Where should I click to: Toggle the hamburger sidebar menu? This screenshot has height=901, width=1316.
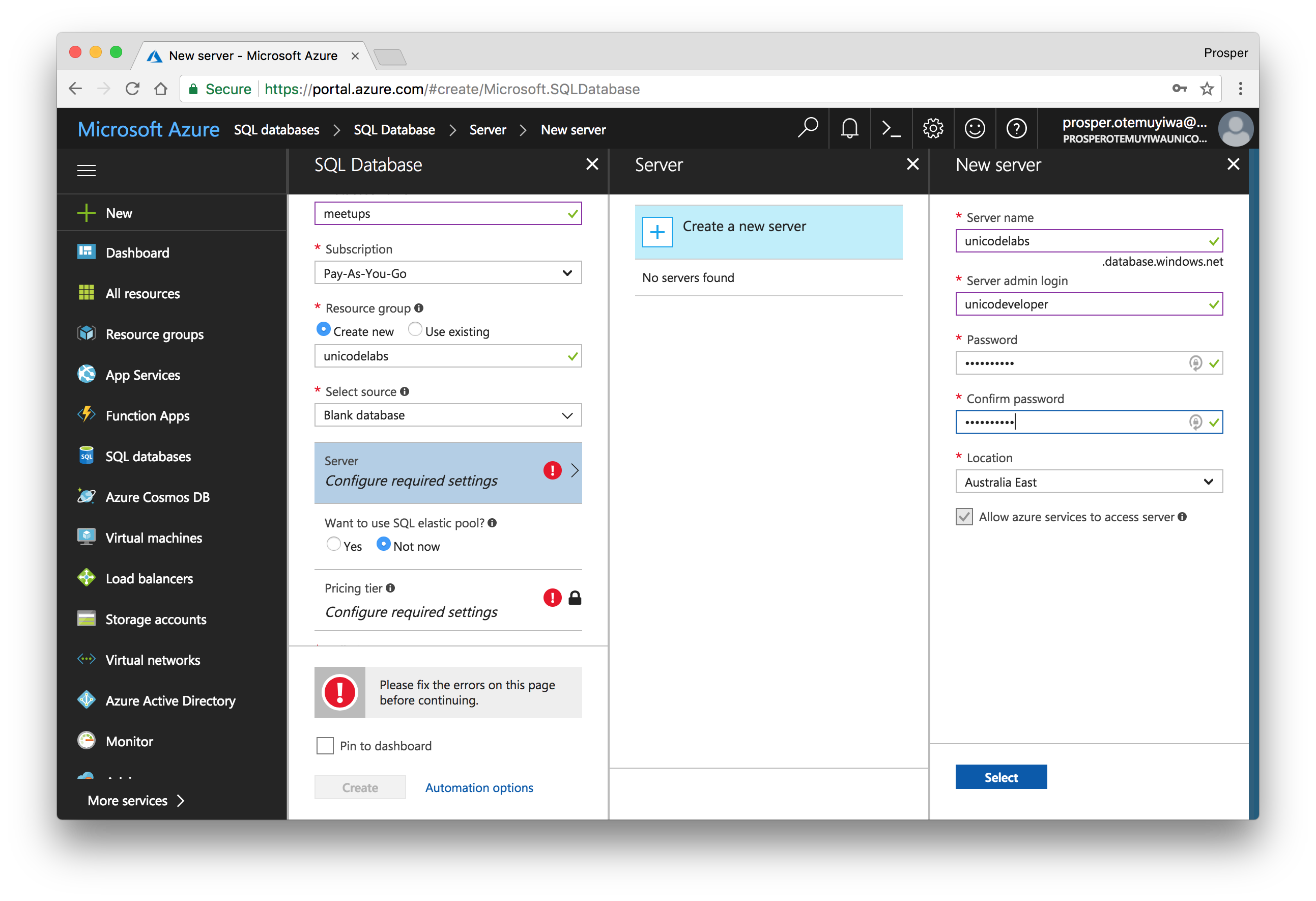click(86, 170)
